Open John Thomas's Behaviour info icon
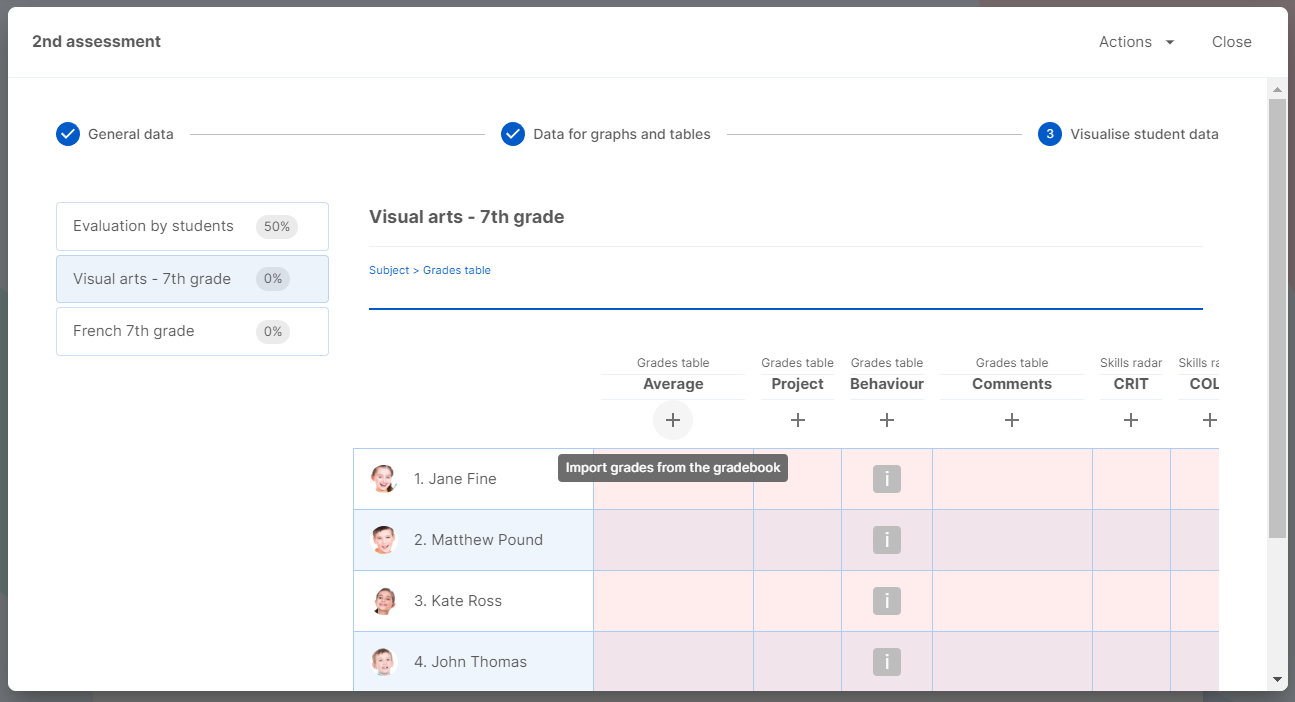The height and width of the screenshot is (702, 1295). [x=887, y=662]
